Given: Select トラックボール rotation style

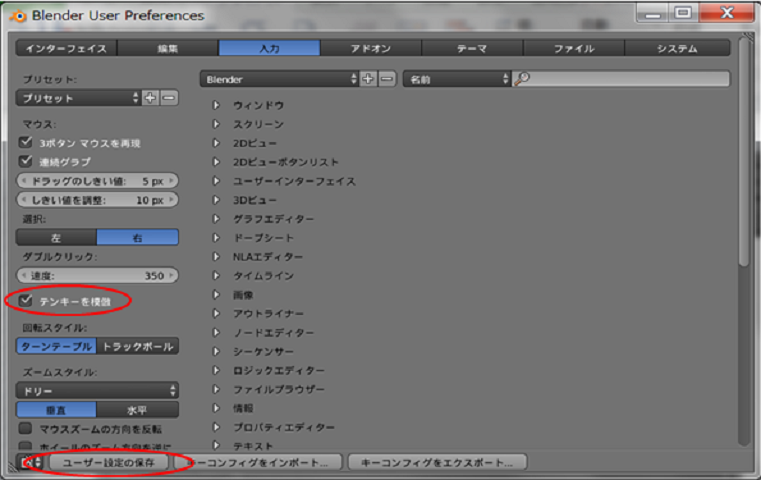Looking at the screenshot, I should [138, 346].
